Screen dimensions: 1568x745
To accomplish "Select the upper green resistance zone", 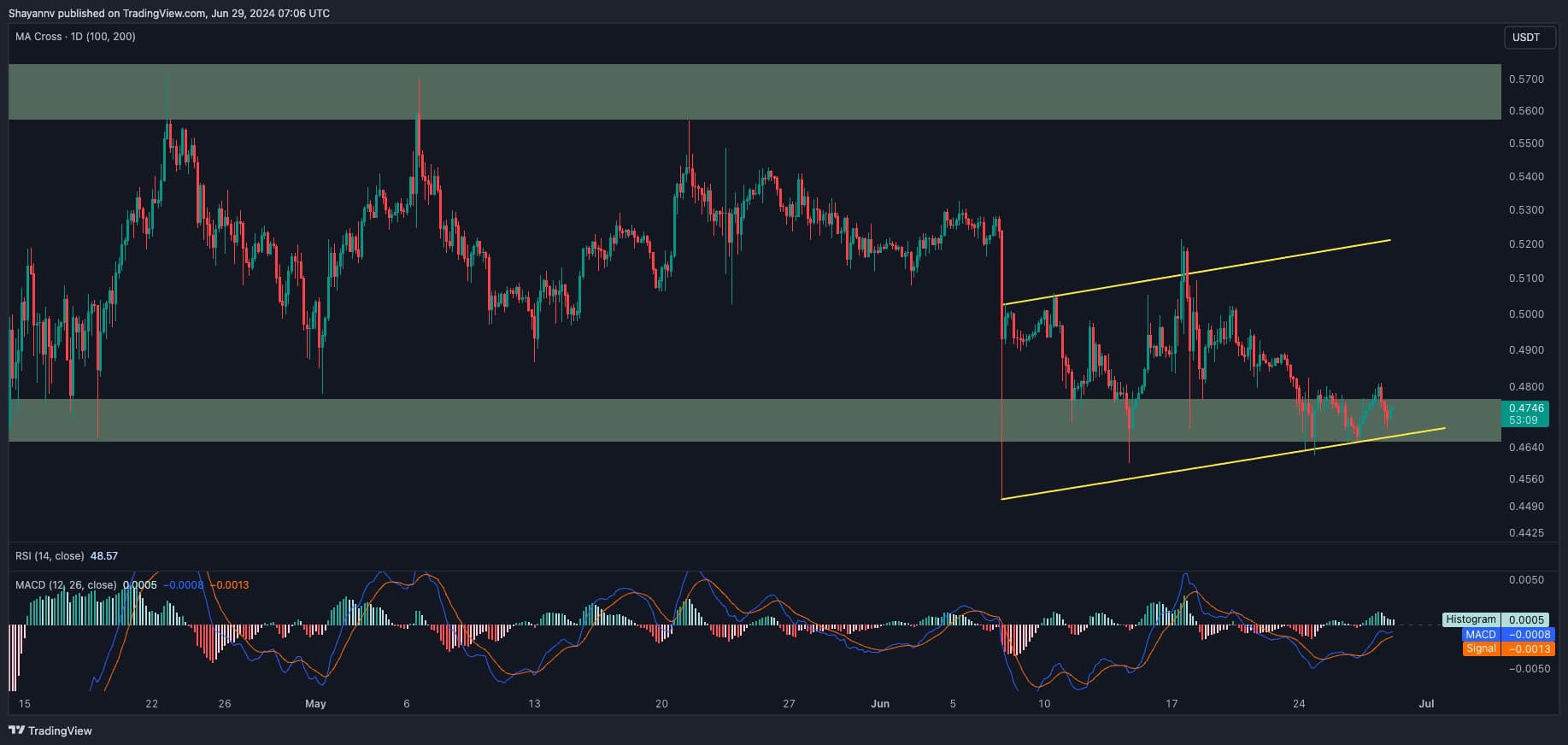I will click(752, 92).
